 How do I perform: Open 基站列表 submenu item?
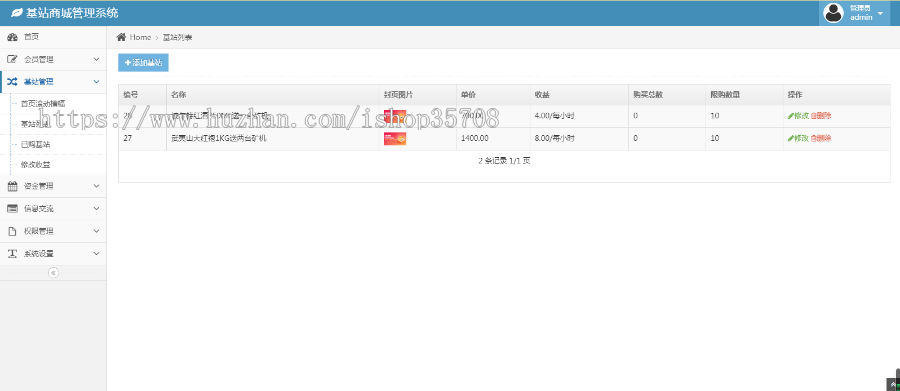tap(35, 124)
